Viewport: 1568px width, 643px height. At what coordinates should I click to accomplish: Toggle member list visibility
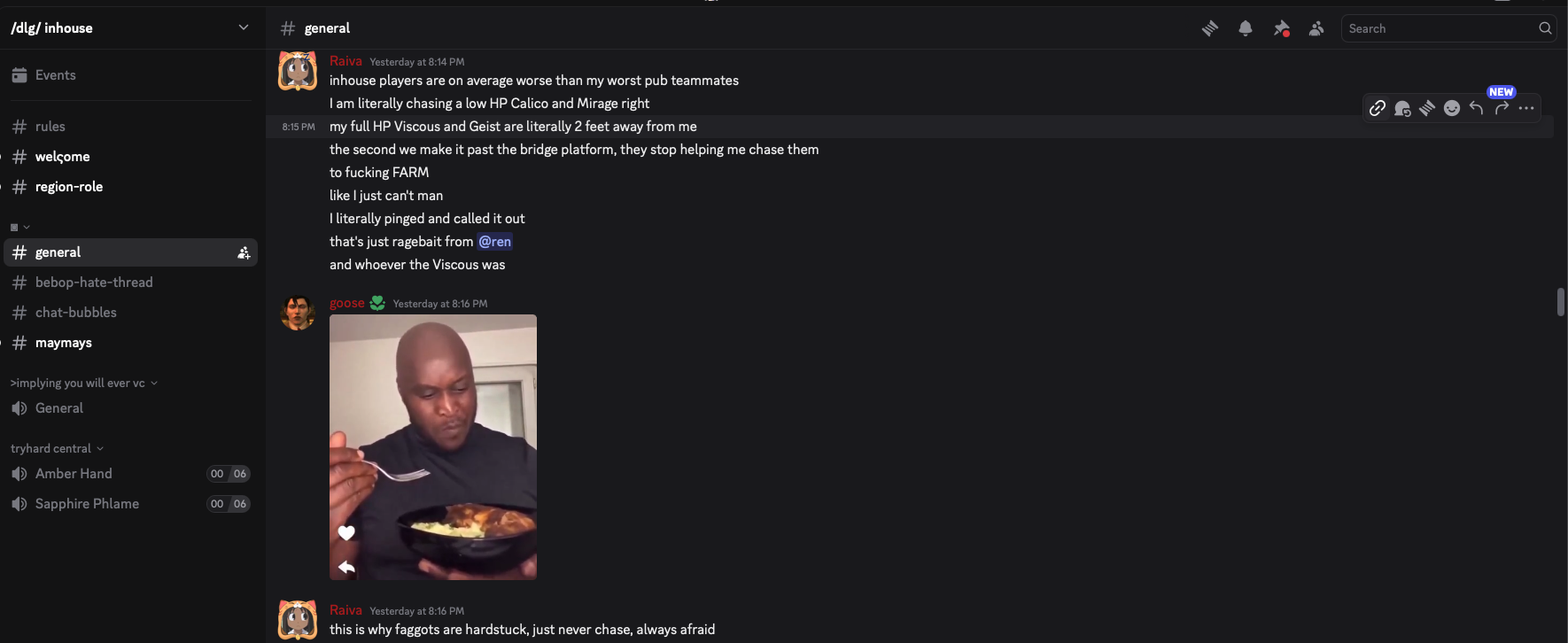1316,28
